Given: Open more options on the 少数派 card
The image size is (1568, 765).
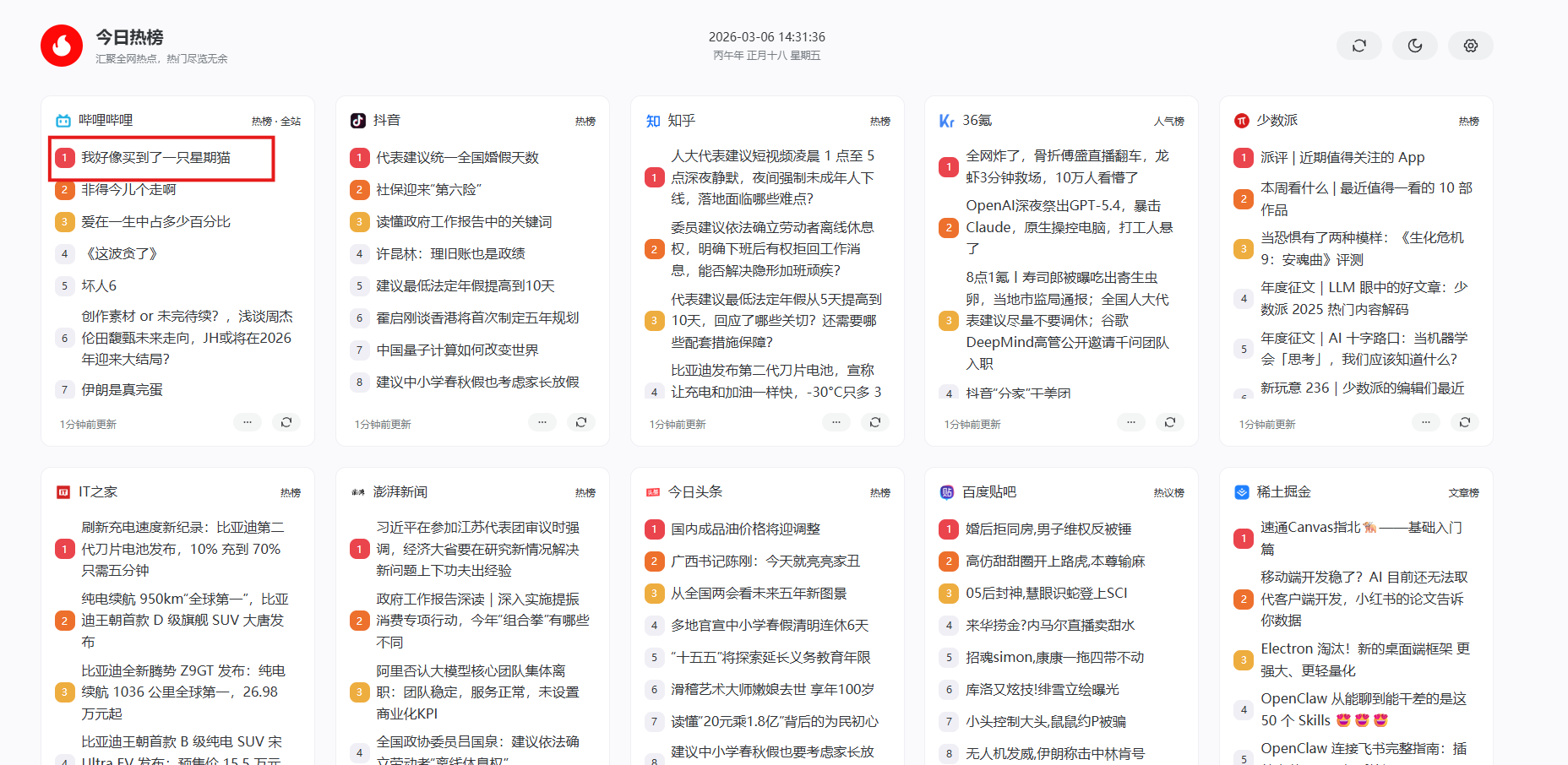Looking at the screenshot, I should (1425, 421).
